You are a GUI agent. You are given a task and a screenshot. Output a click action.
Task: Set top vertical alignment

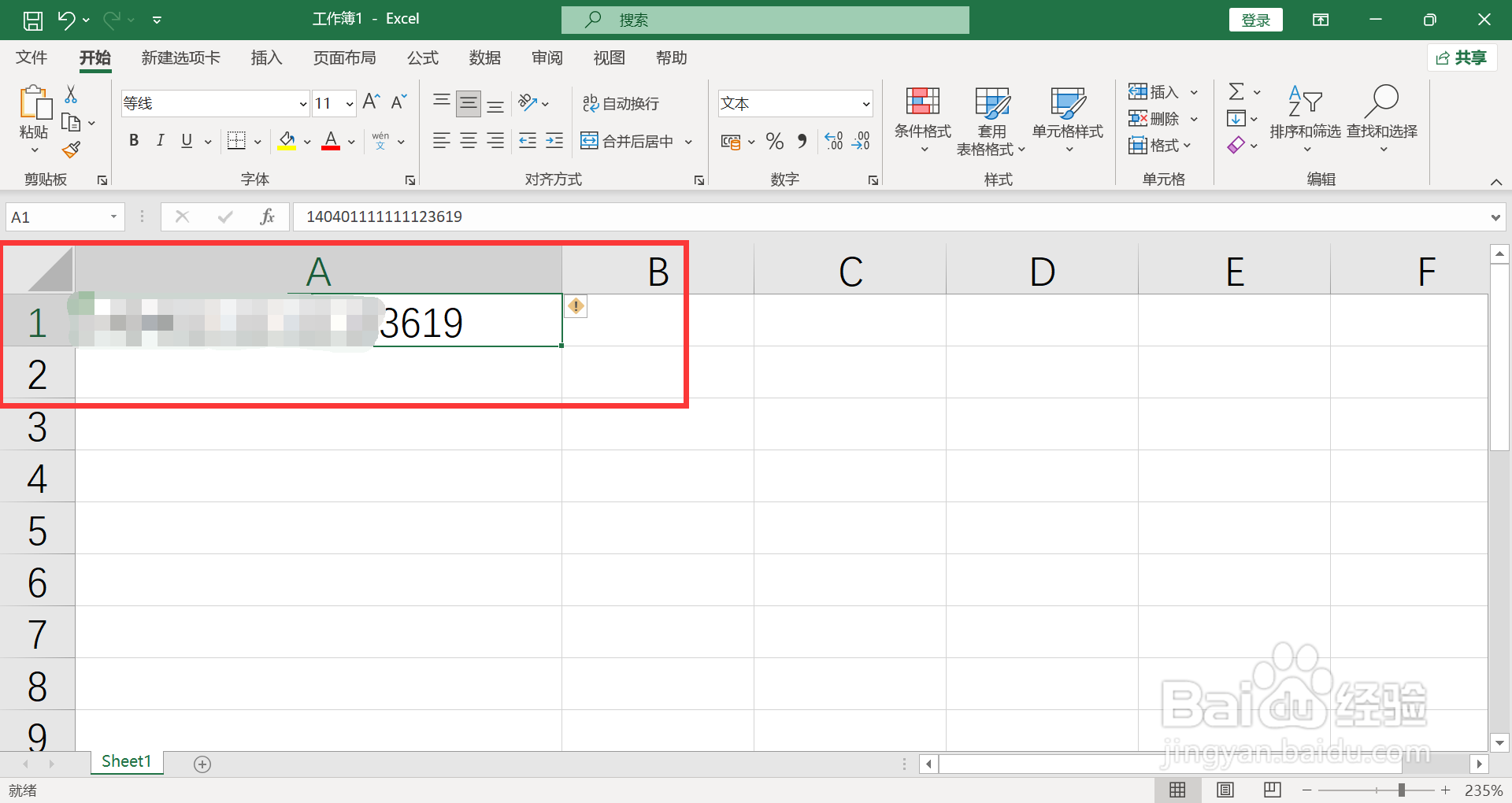[442, 102]
